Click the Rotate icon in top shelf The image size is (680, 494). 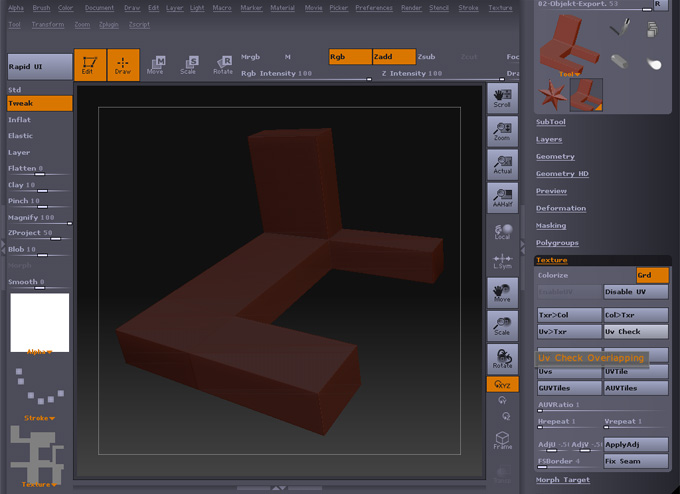click(x=222, y=65)
